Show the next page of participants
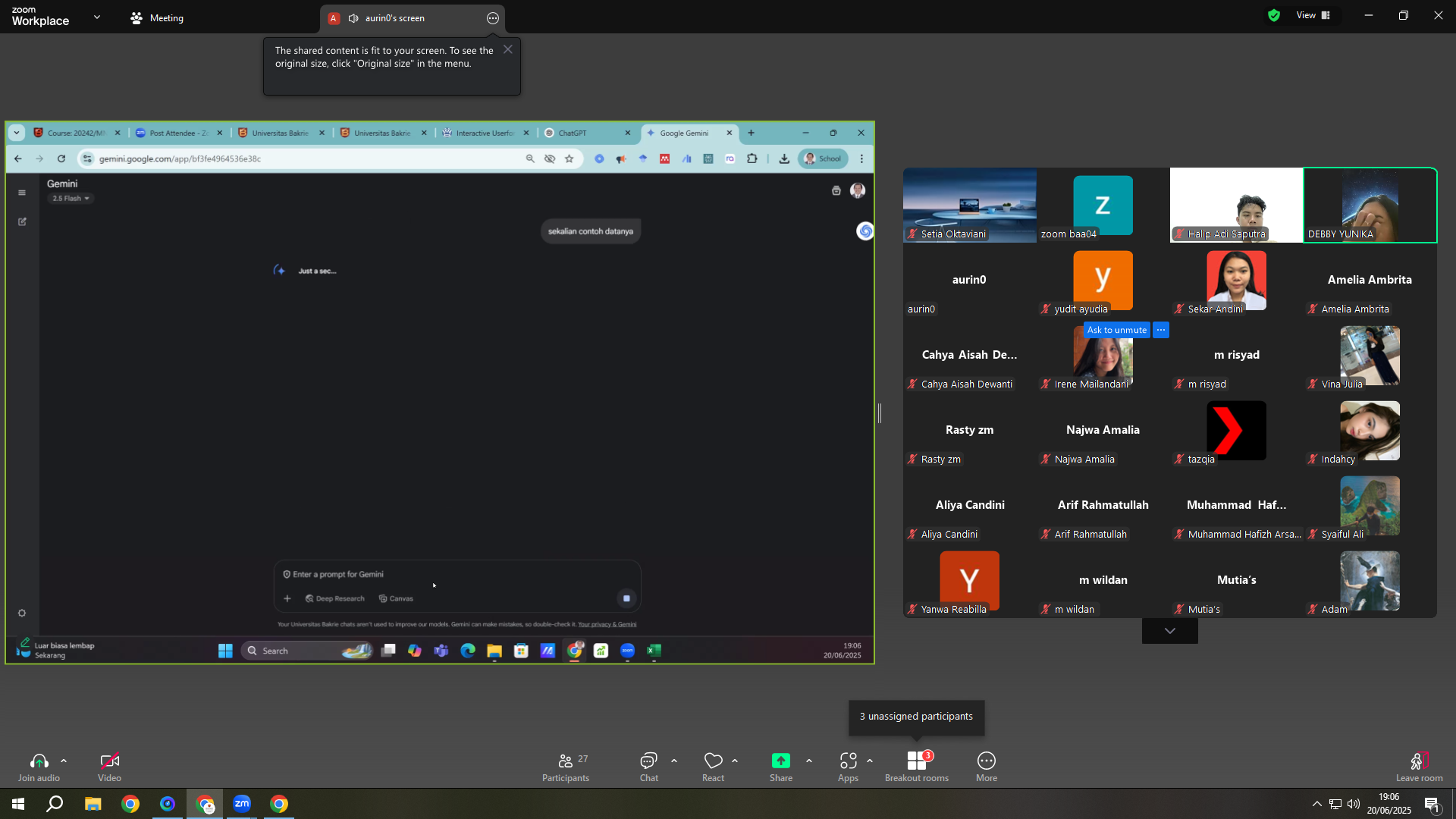Image resolution: width=1456 pixels, height=819 pixels. (x=1170, y=631)
